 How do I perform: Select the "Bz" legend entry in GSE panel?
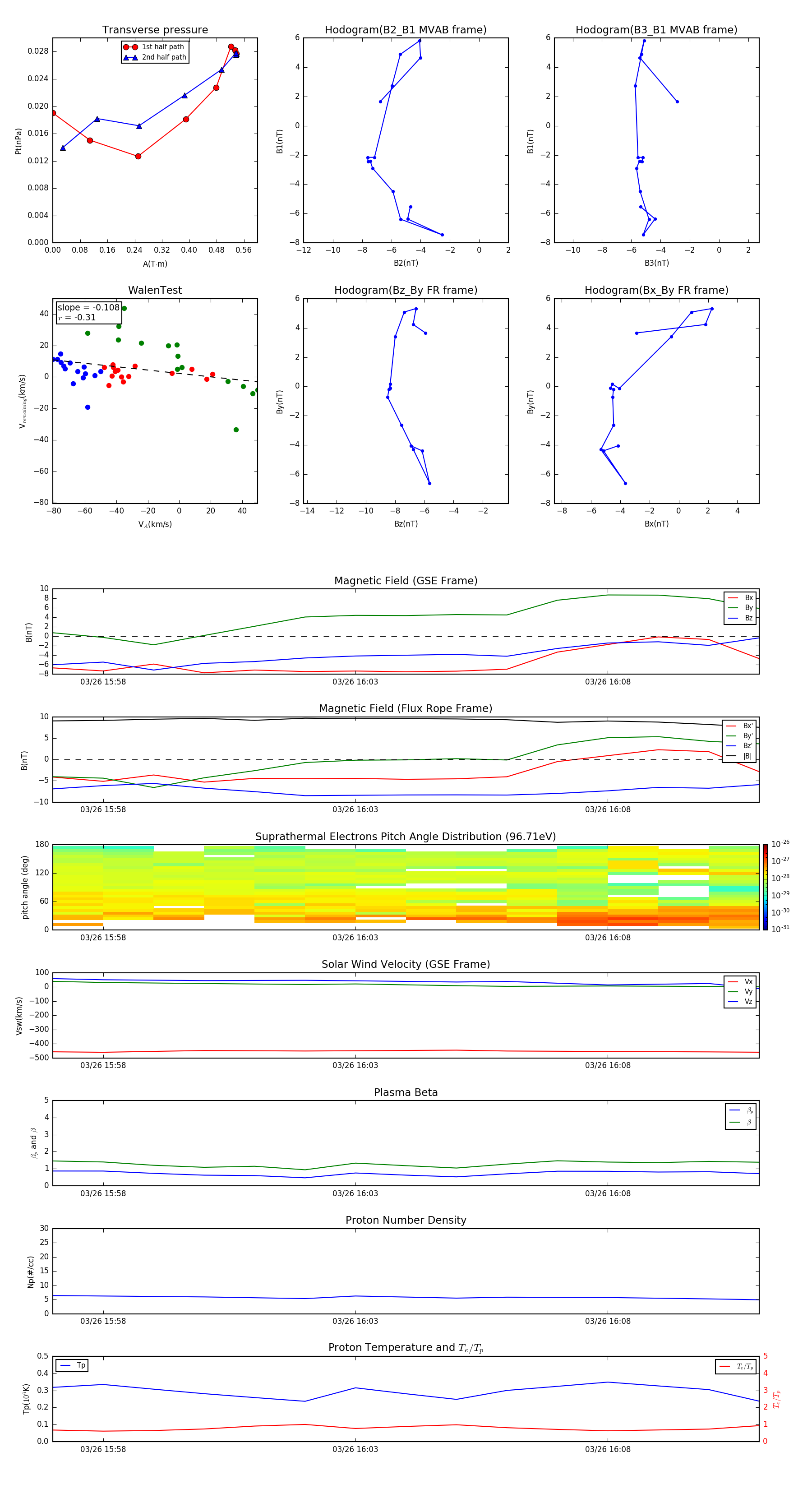pos(740,618)
